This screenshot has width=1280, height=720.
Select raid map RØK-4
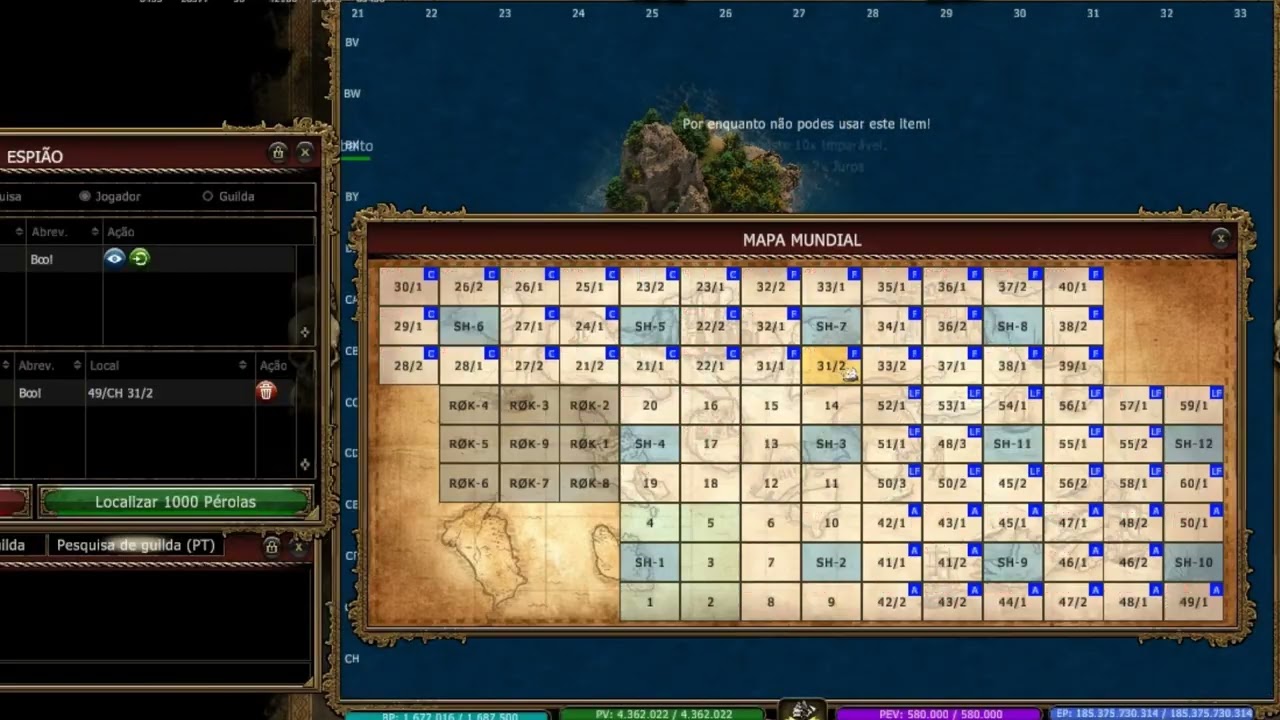tap(469, 405)
